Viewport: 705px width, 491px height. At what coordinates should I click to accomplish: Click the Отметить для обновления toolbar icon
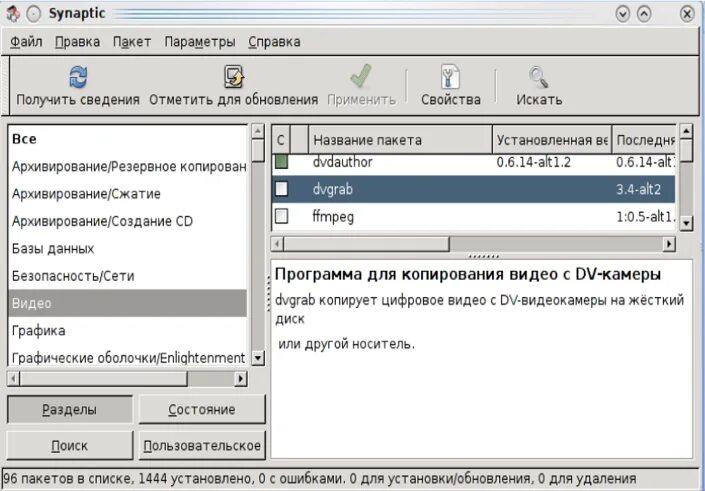coord(234,76)
